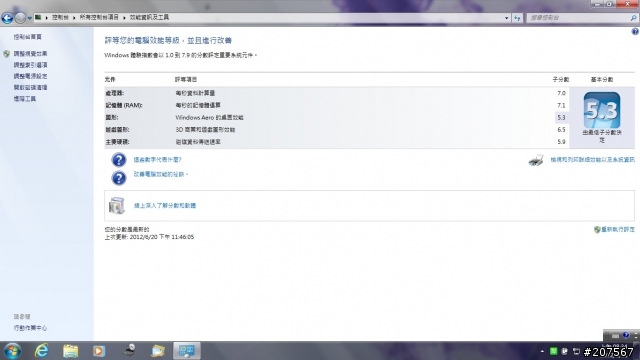Click the highlighted 5.3 subscore cell
This screenshot has height=360, width=640.
click(562, 118)
